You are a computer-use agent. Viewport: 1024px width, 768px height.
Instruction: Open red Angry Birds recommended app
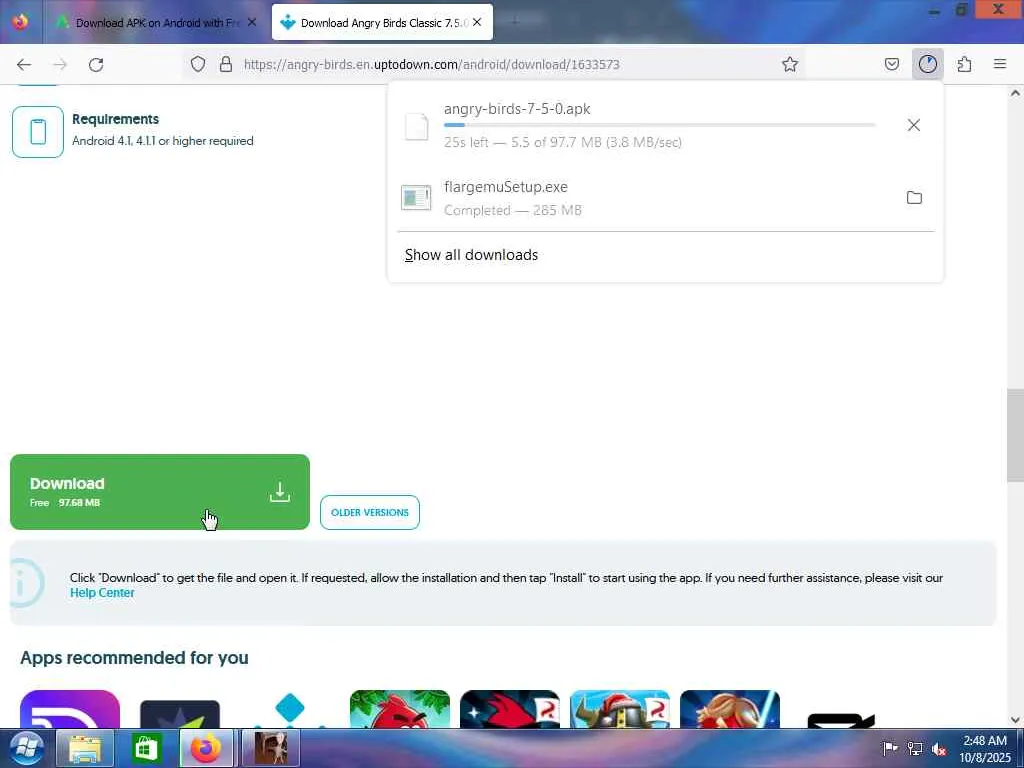coord(400,709)
